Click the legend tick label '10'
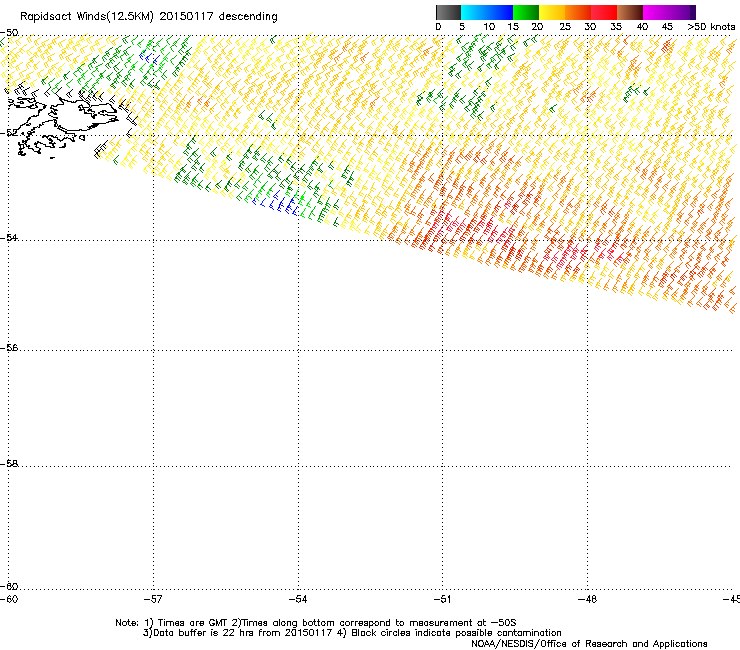Screen dimensions: 740x650 point(489,27)
